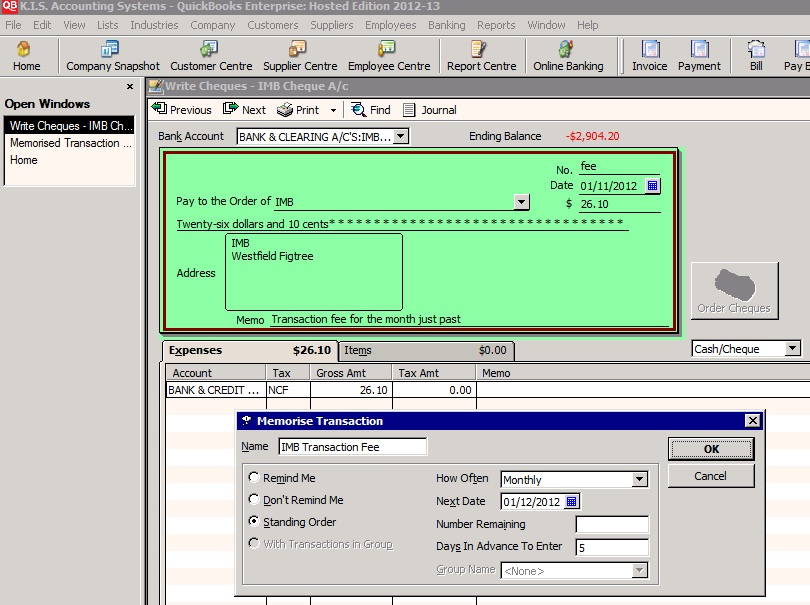View the Journal for this cheque
The width and height of the screenshot is (810, 605).
click(x=430, y=110)
